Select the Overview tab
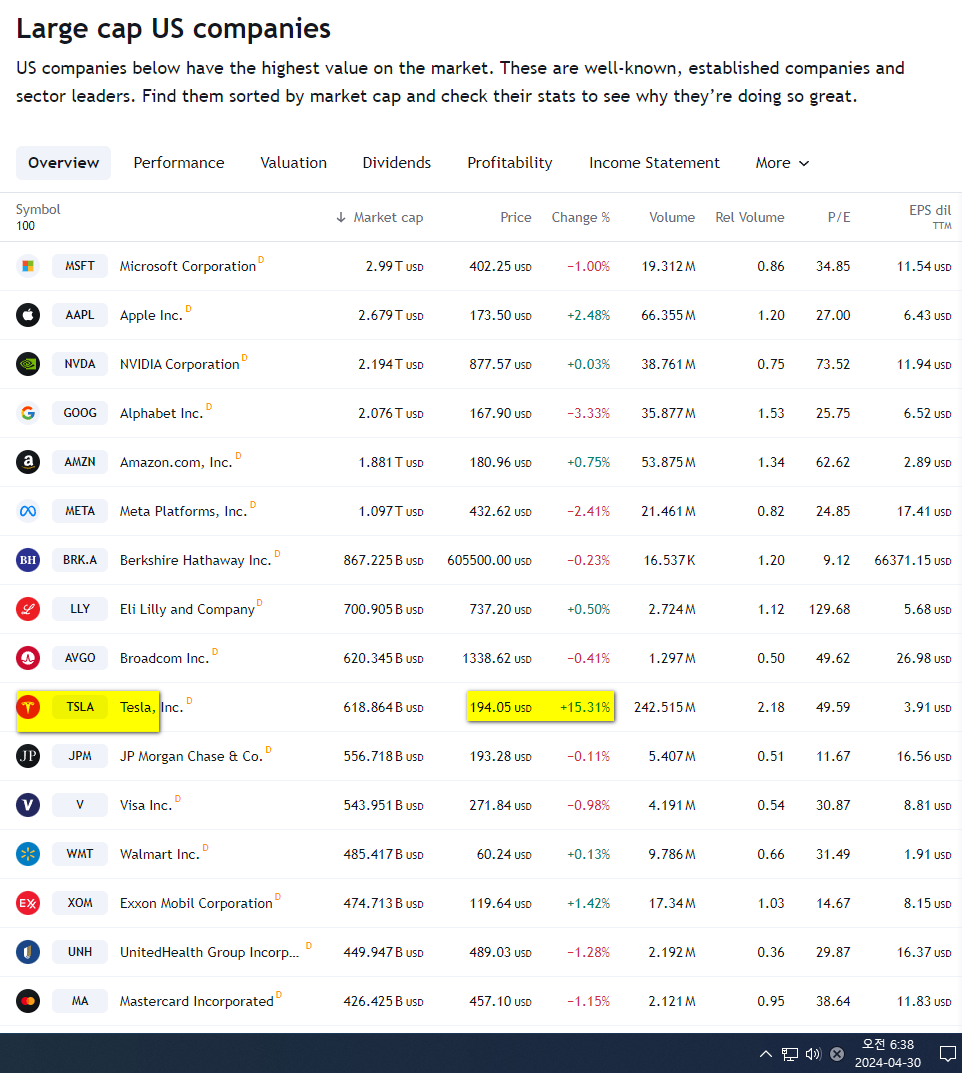962x1073 pixels. (64, 163)
